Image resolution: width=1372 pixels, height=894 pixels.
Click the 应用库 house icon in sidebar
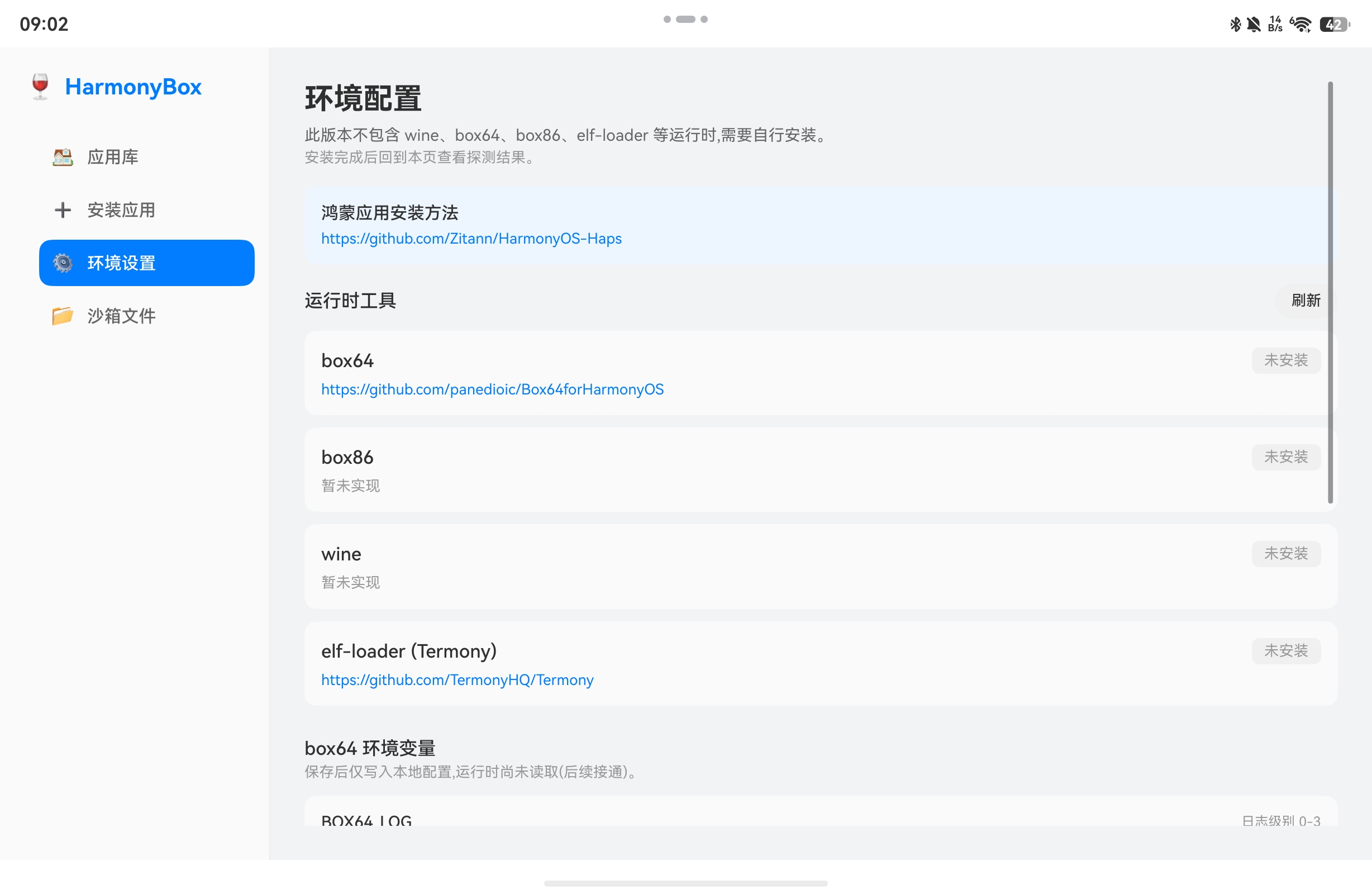pyautogui.click(x=62, y=157)
